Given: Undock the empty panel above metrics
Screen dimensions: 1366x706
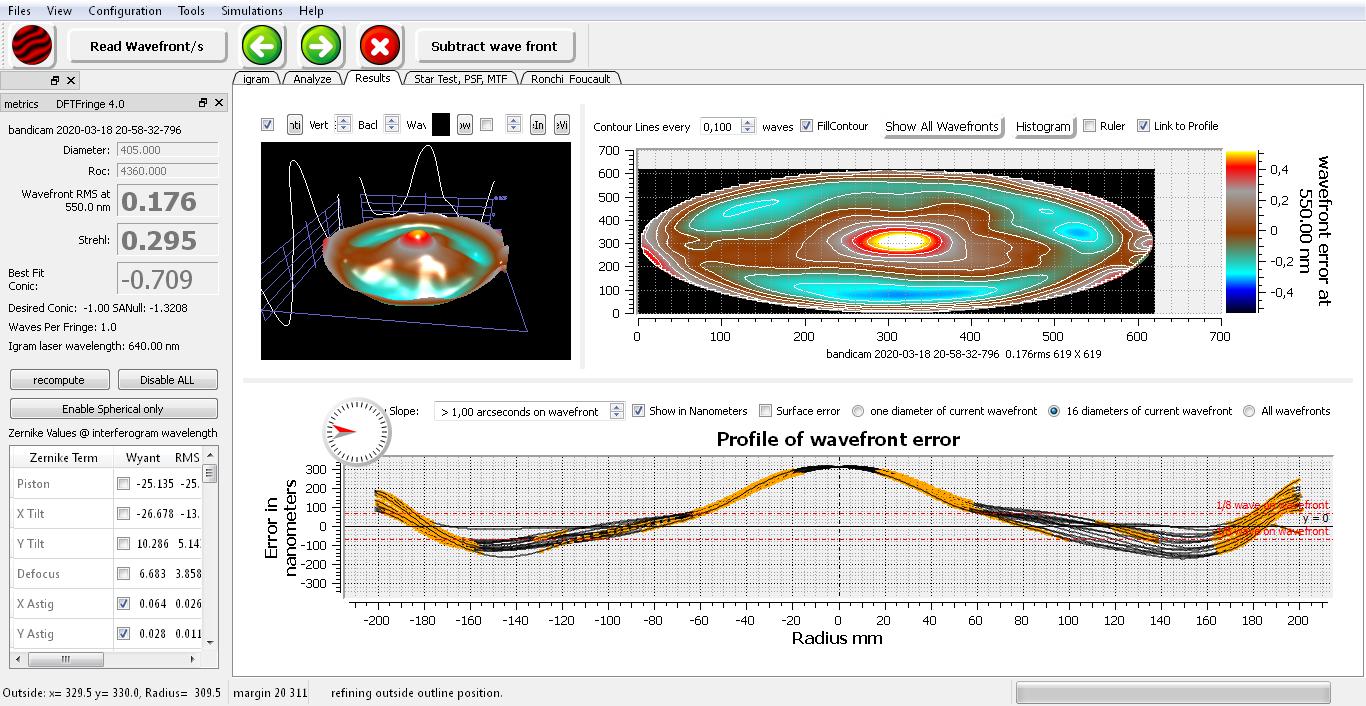Looking at the screenshot, I should [x=55, y=80].
